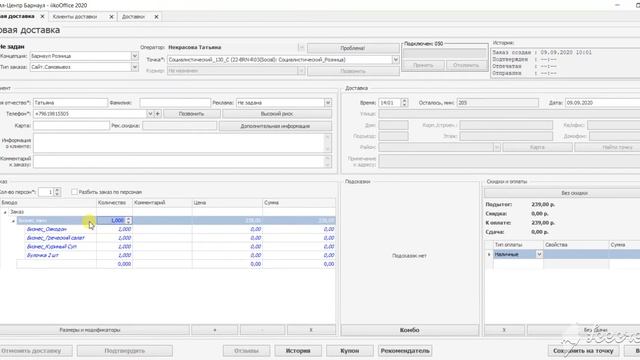This screenshot has width=640, height=360.
Task: Close the Клиенты доставки tab
Action: 111,17
